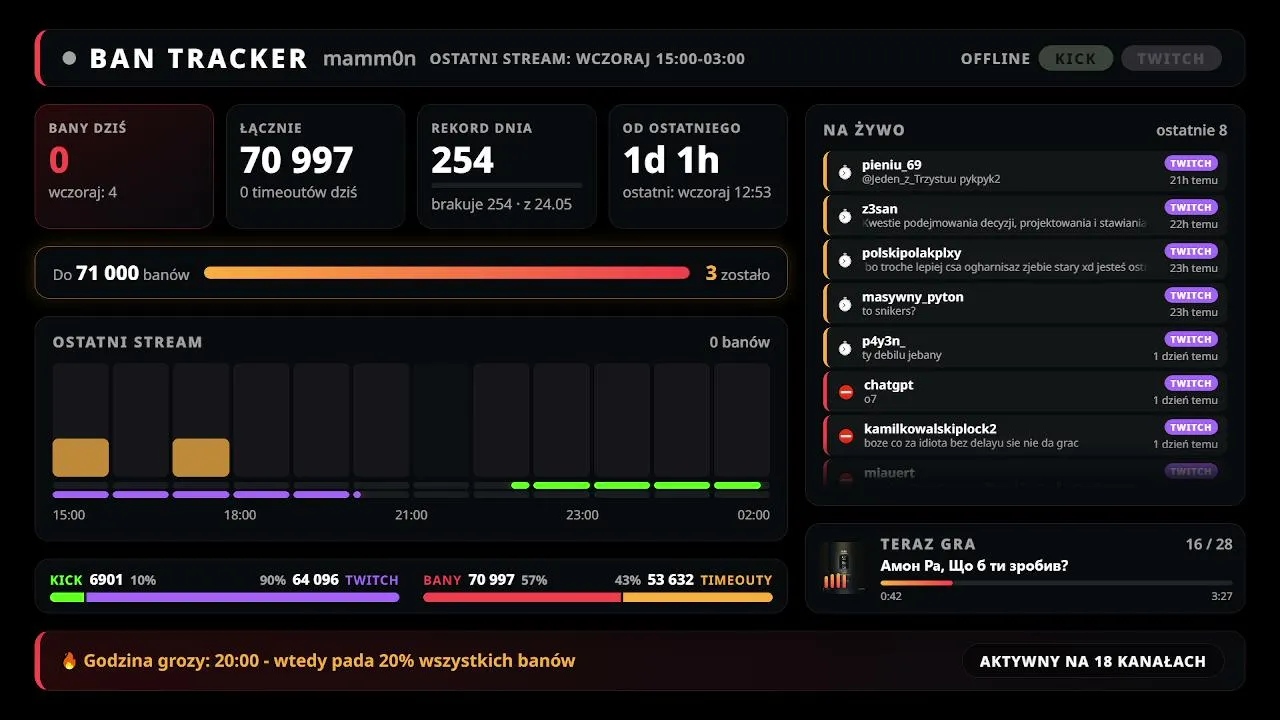Open the REKORD DNIA 254 card
This screenshot has width=1280, height=720.
[506, 166]
